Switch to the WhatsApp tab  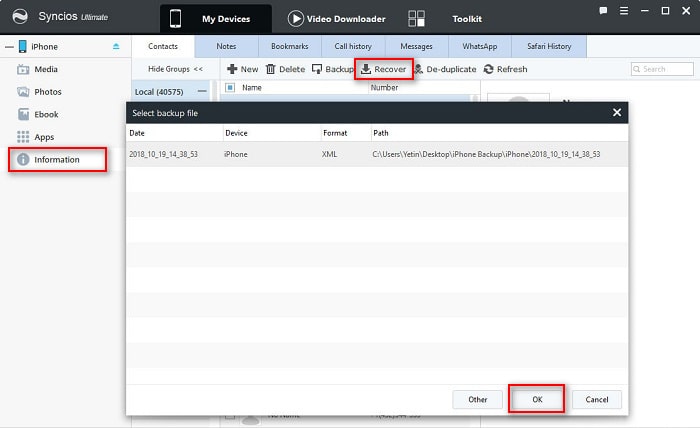coord(480,46)
